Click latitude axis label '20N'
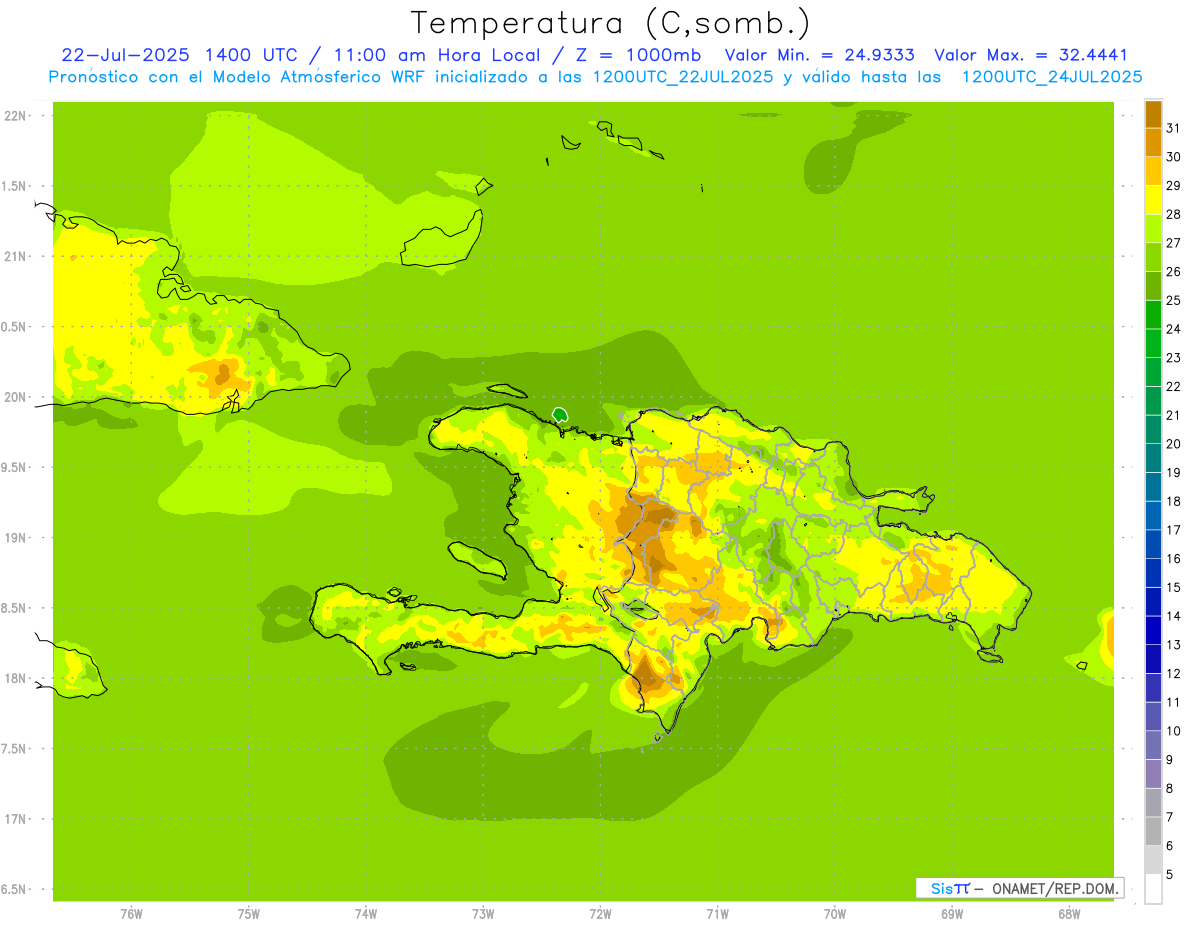 (15, 398)
